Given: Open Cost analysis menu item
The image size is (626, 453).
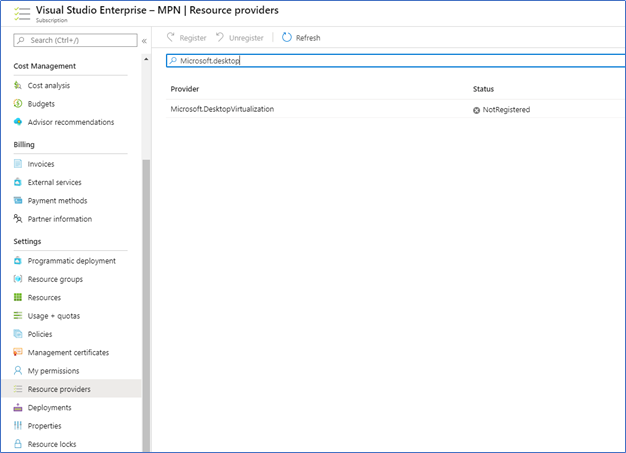Looking at the screenshot, I should [49, 85].
